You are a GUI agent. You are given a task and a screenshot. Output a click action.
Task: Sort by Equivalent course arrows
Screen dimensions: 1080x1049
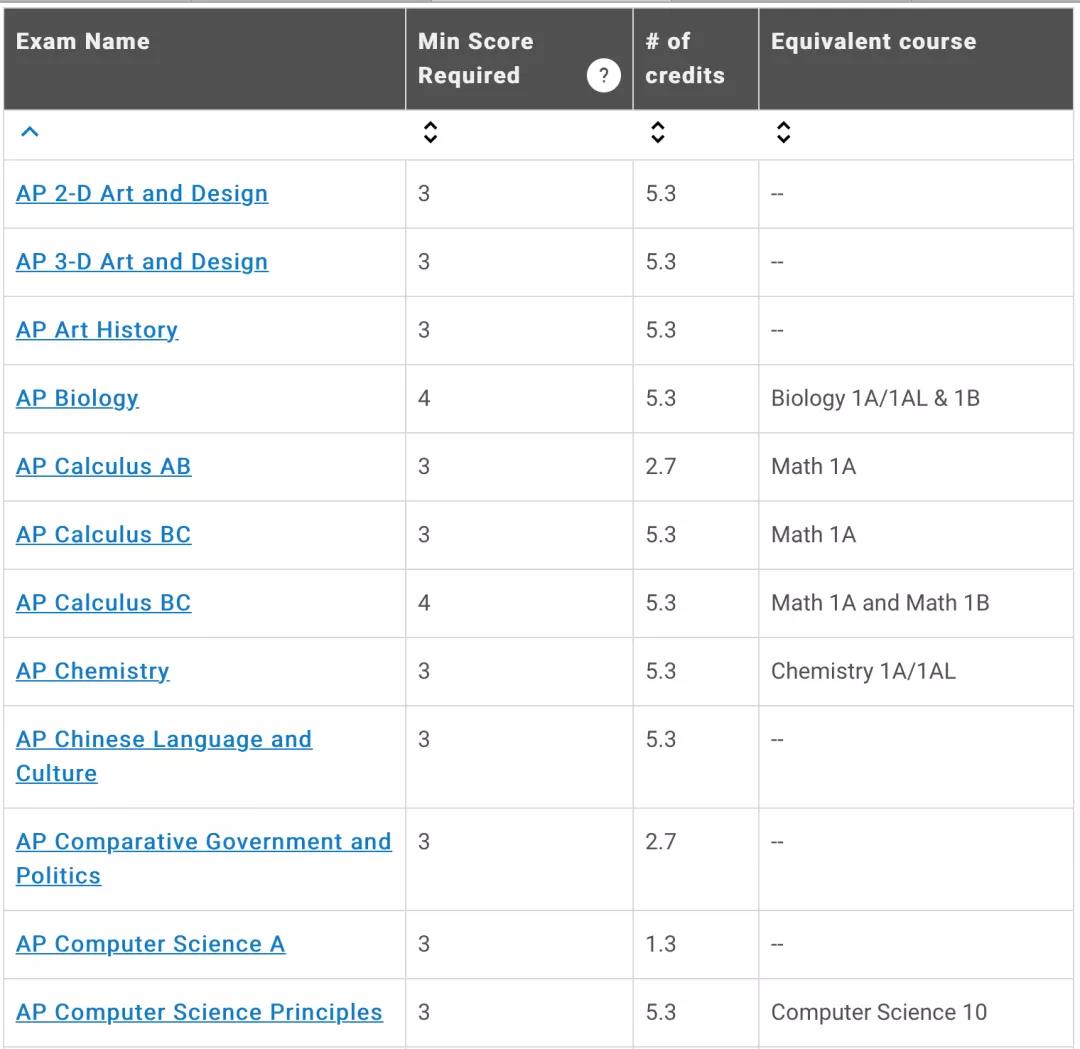tap(783, 132)
